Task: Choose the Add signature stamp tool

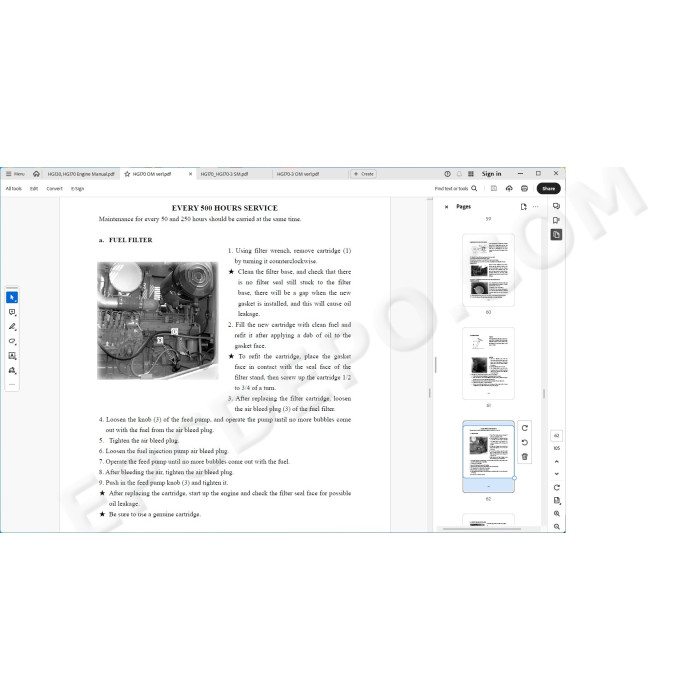Action: [12, 370]
